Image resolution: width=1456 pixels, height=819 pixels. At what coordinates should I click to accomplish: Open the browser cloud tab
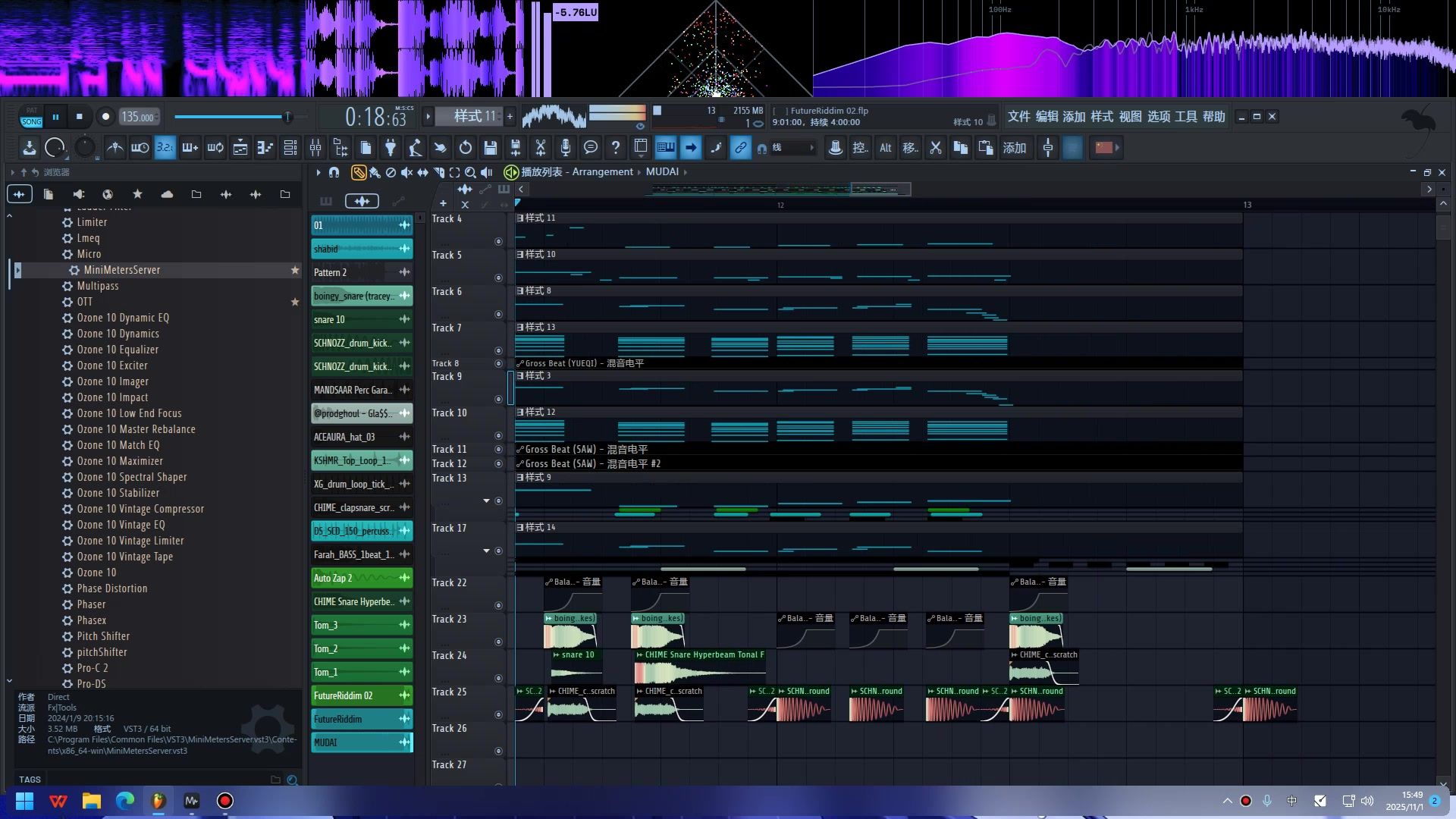(167, 195)
